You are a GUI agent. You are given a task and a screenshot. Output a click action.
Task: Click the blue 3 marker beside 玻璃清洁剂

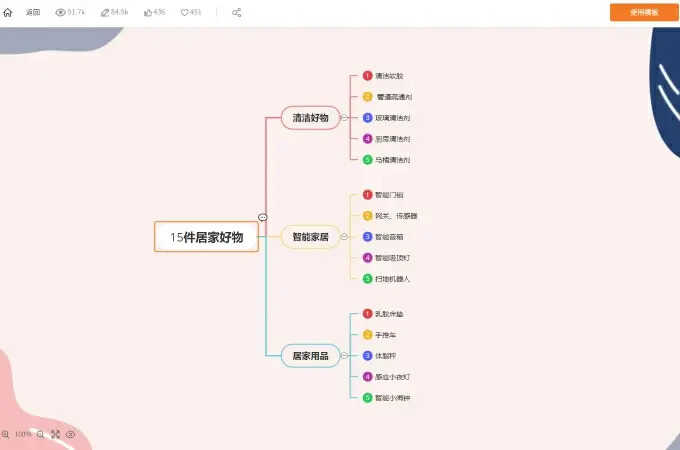pos(367,117)
